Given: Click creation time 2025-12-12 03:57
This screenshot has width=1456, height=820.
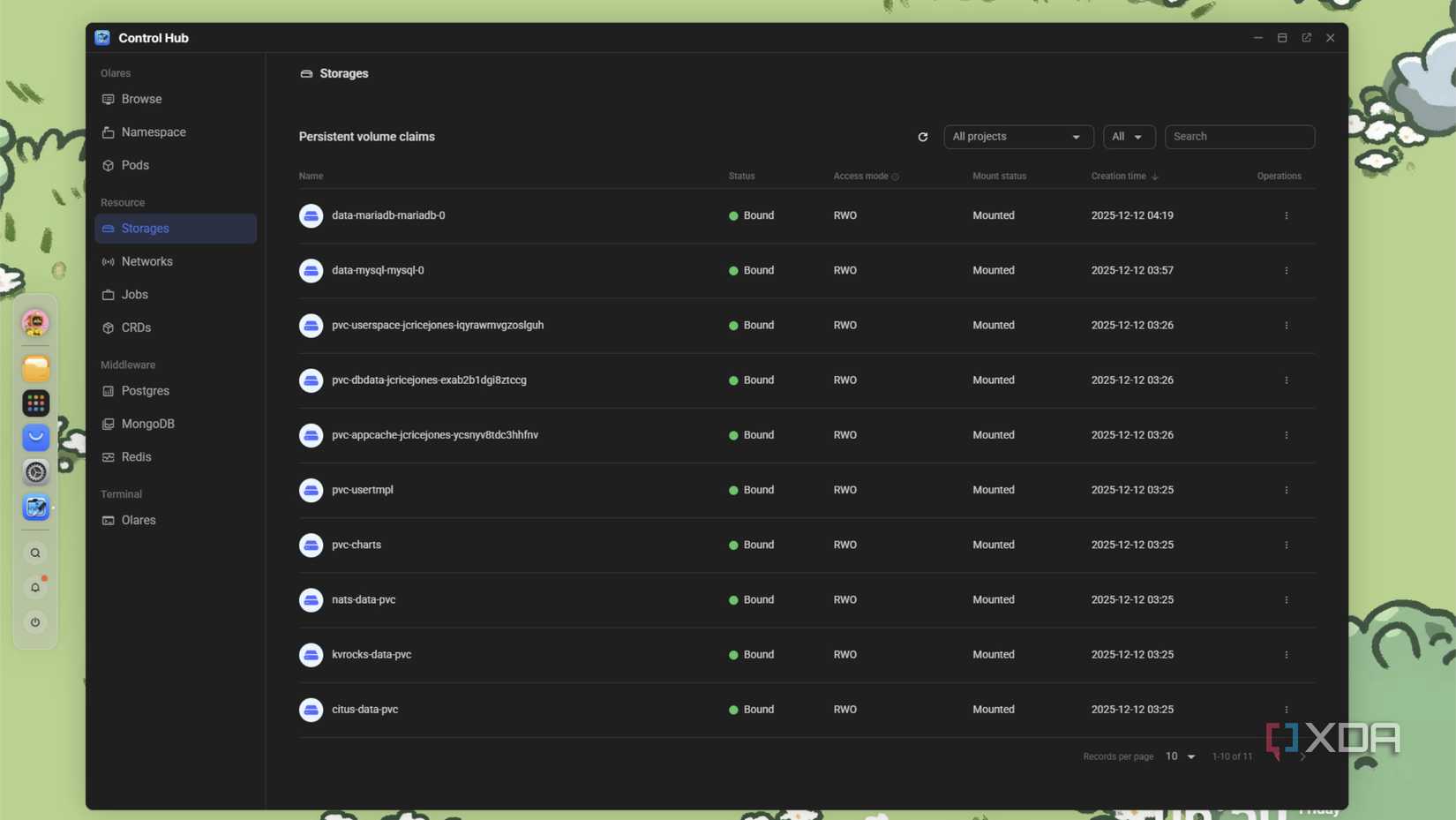Looking at the screenshot, I should click(x=1132, y=270).
